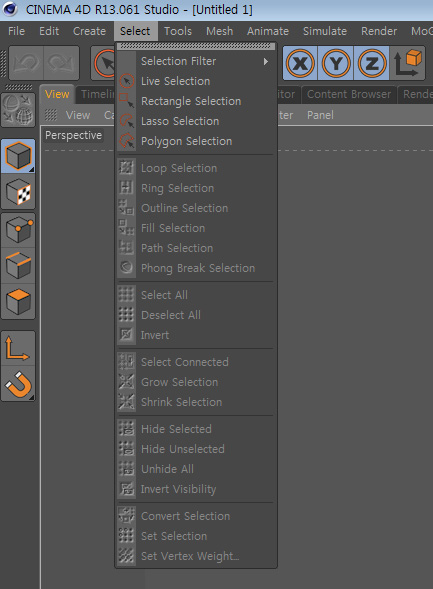The width and height of the screenshot is (433, 589).
Task: Click Select Connected entry
Action: tap(196, 362)
